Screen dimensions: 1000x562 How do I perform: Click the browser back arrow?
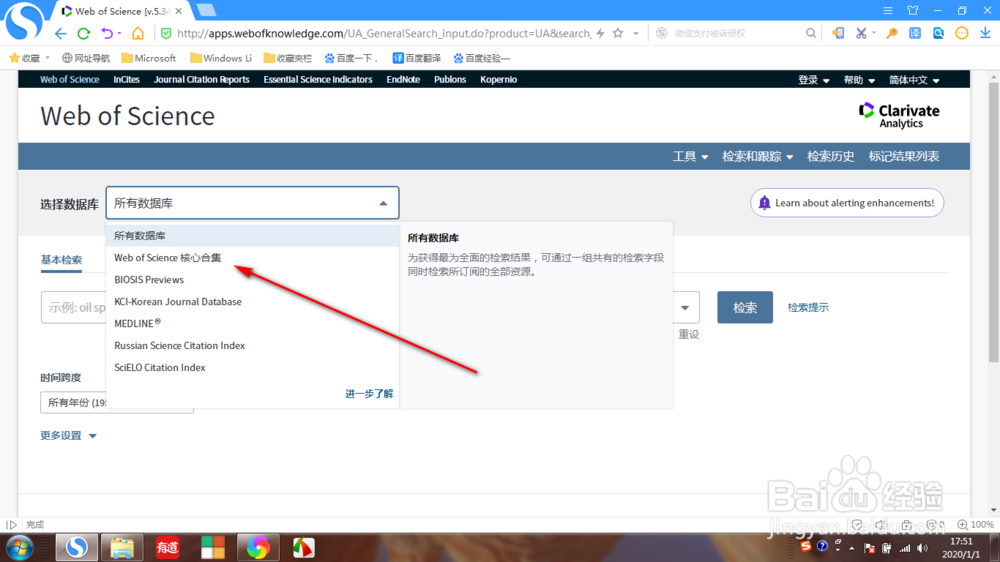click(60, 33)
